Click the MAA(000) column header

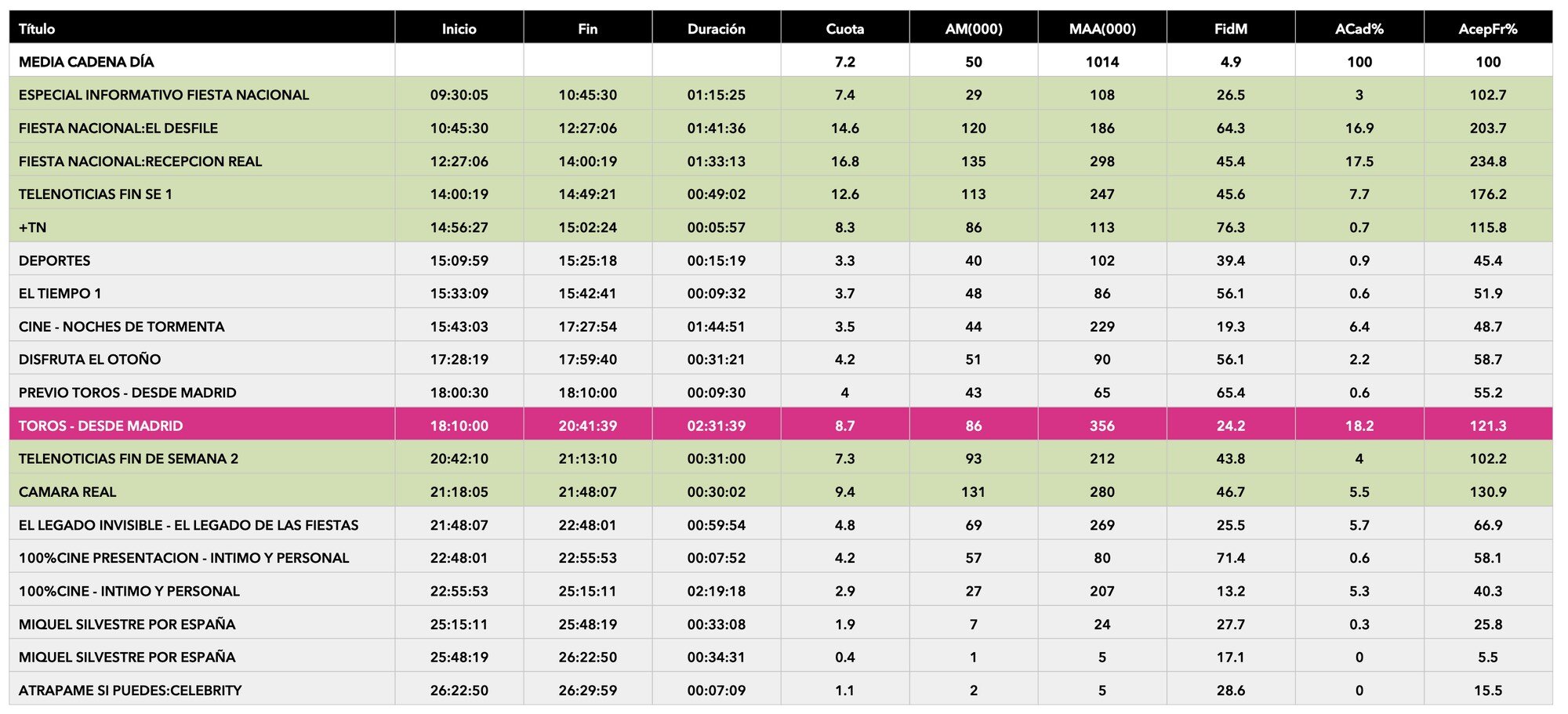(1102, 29)
